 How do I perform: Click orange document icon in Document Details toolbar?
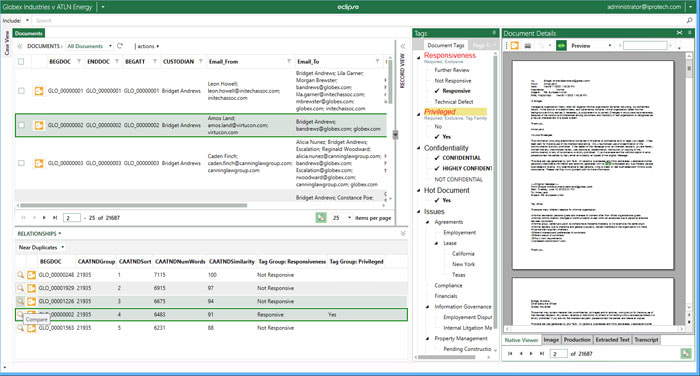[x=515, y=46]
